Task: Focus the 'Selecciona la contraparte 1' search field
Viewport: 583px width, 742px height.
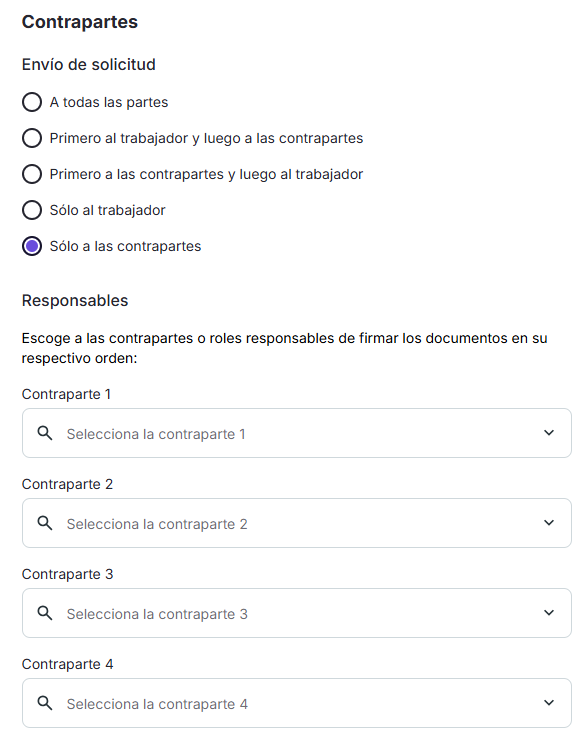Action: point(297,433)
